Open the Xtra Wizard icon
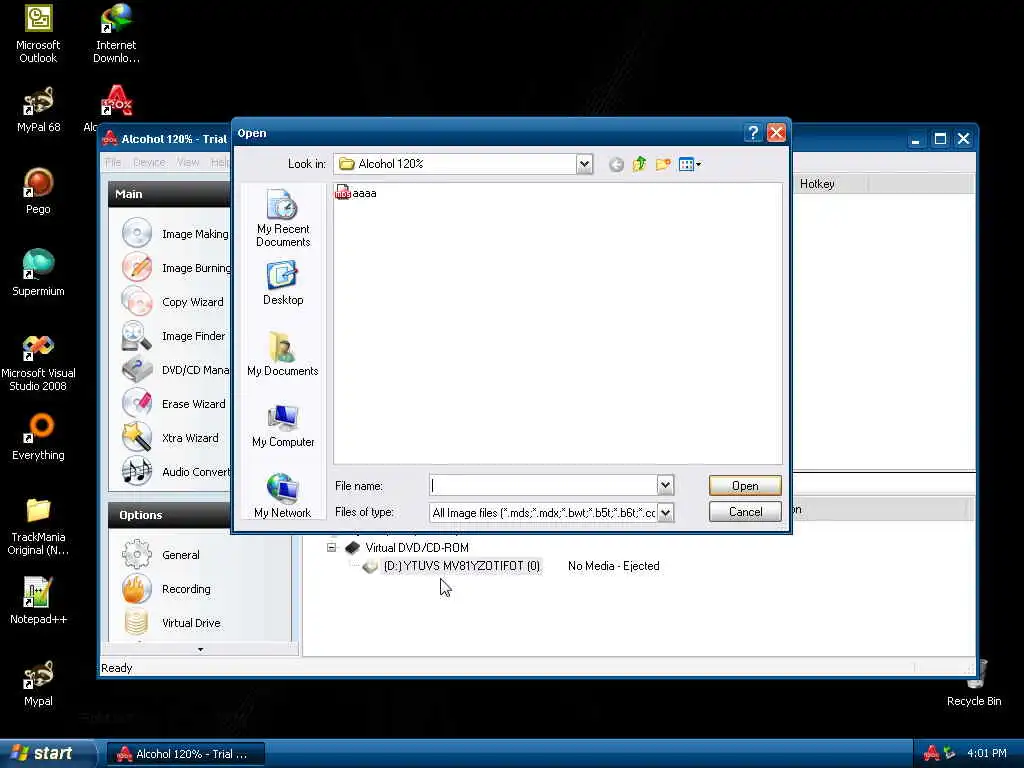Viewport: 1024px width, 768px height. [x=136, y=437]
